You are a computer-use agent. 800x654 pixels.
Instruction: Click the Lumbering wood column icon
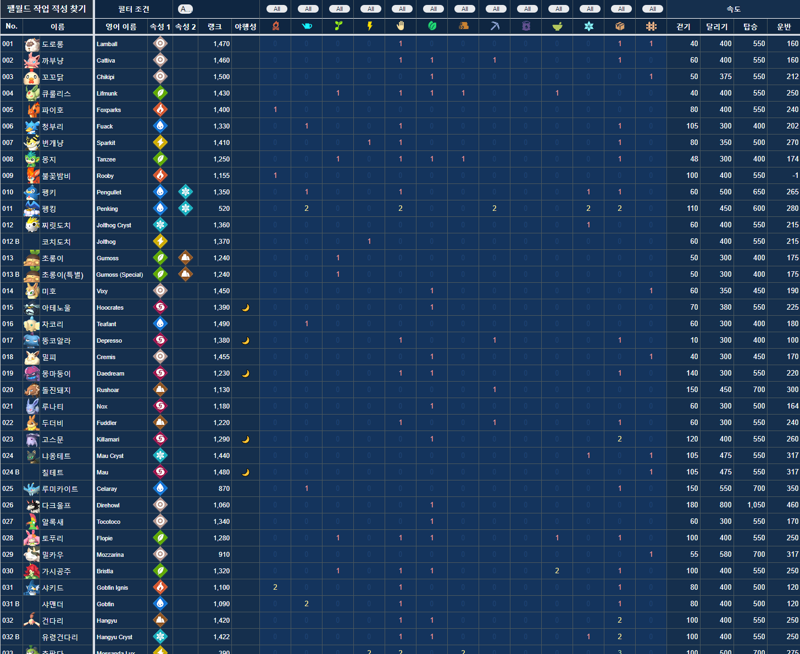(x=463, y=26)
